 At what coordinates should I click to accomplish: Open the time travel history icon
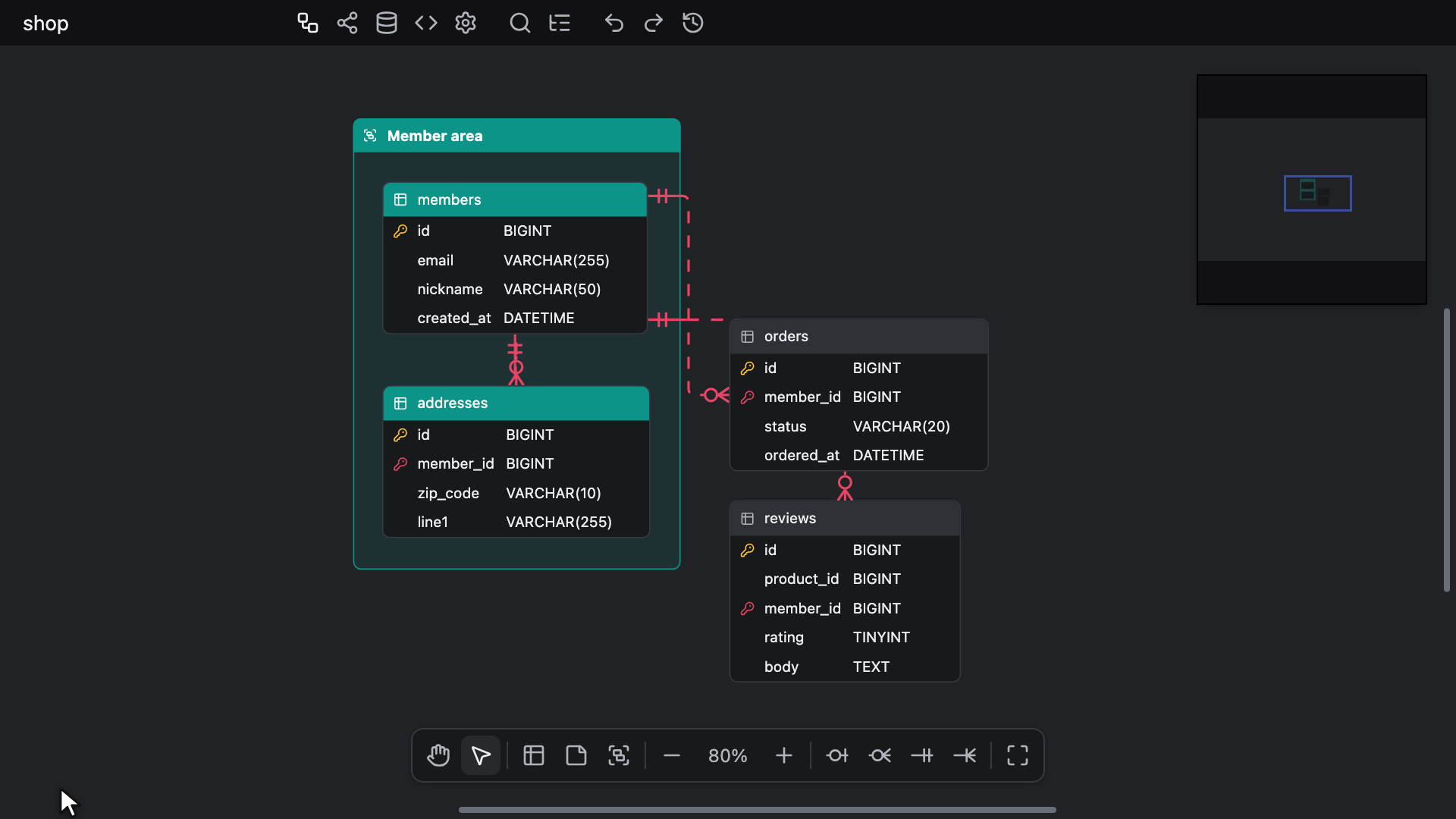pos(693,23)
